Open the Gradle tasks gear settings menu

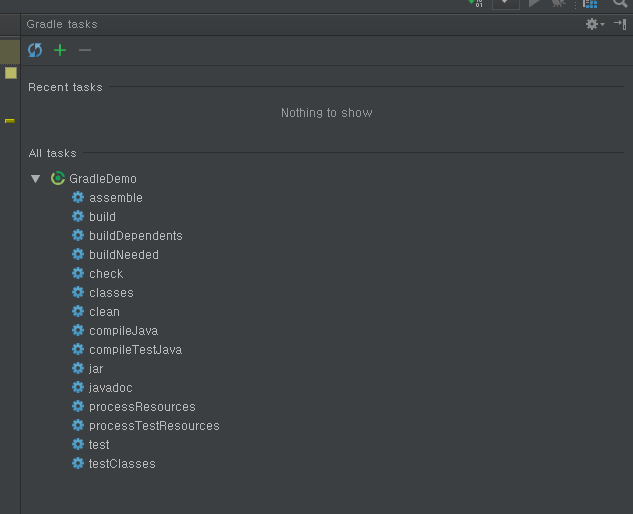pyautogui.click(x=595, y=24)
